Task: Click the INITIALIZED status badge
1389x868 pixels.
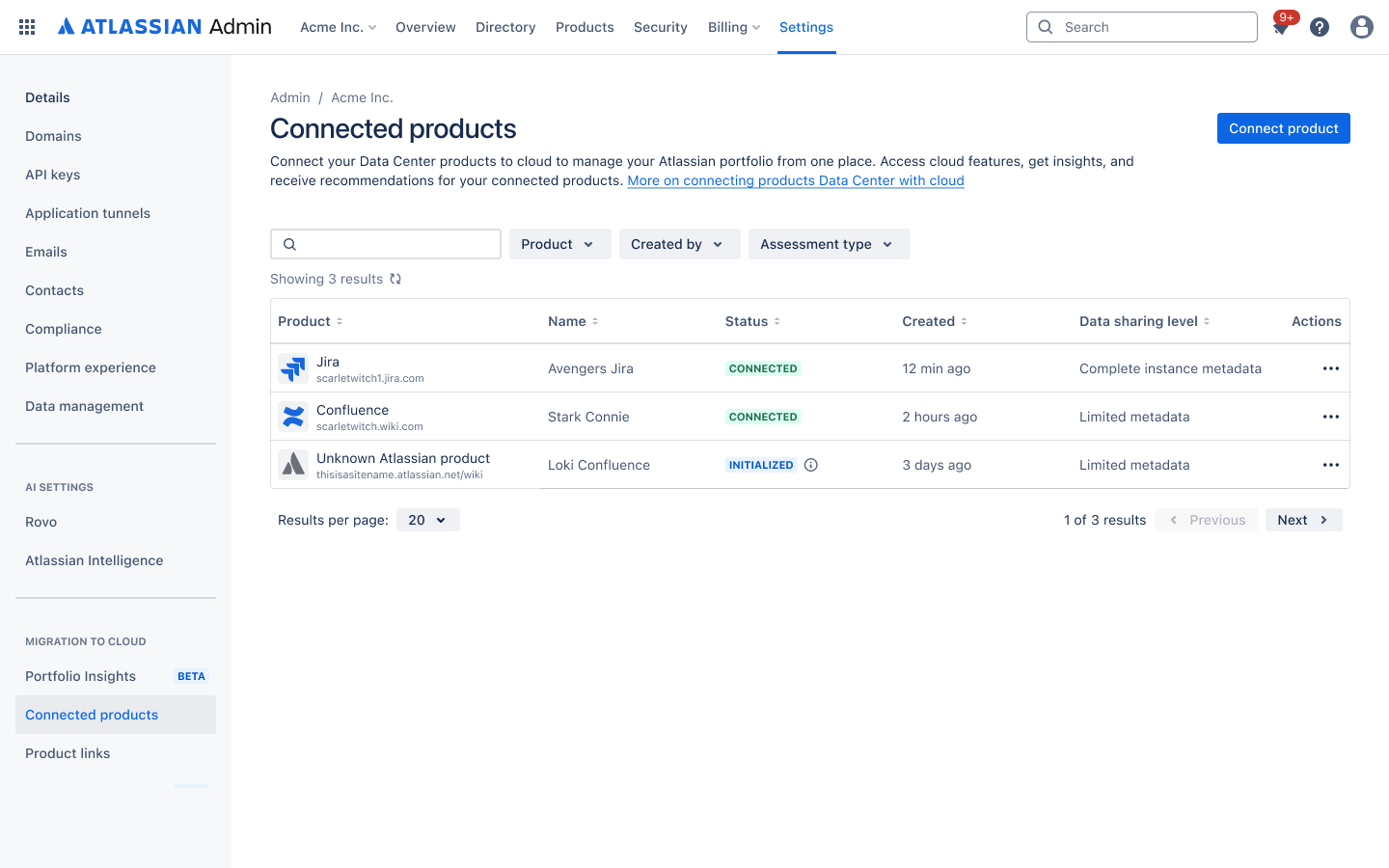Action: [x=761, y=465]
